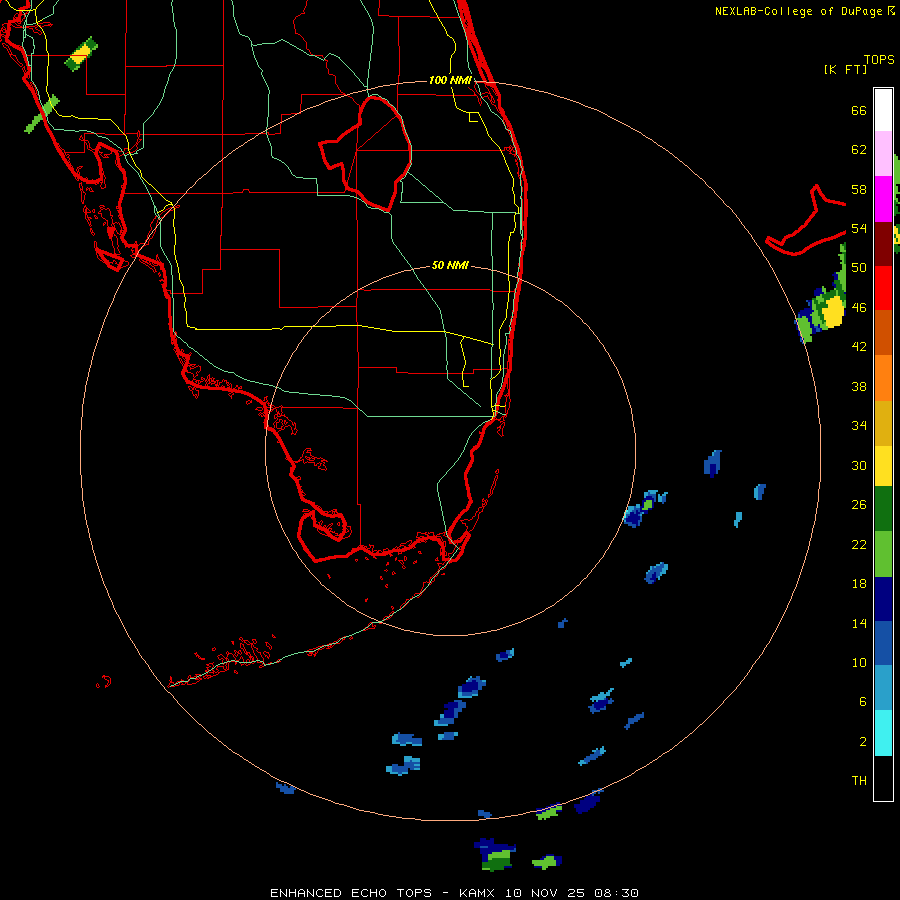Click the yellow 34 kft legend swatch
This screenshot has width=900, height=900.
(883, 466)
